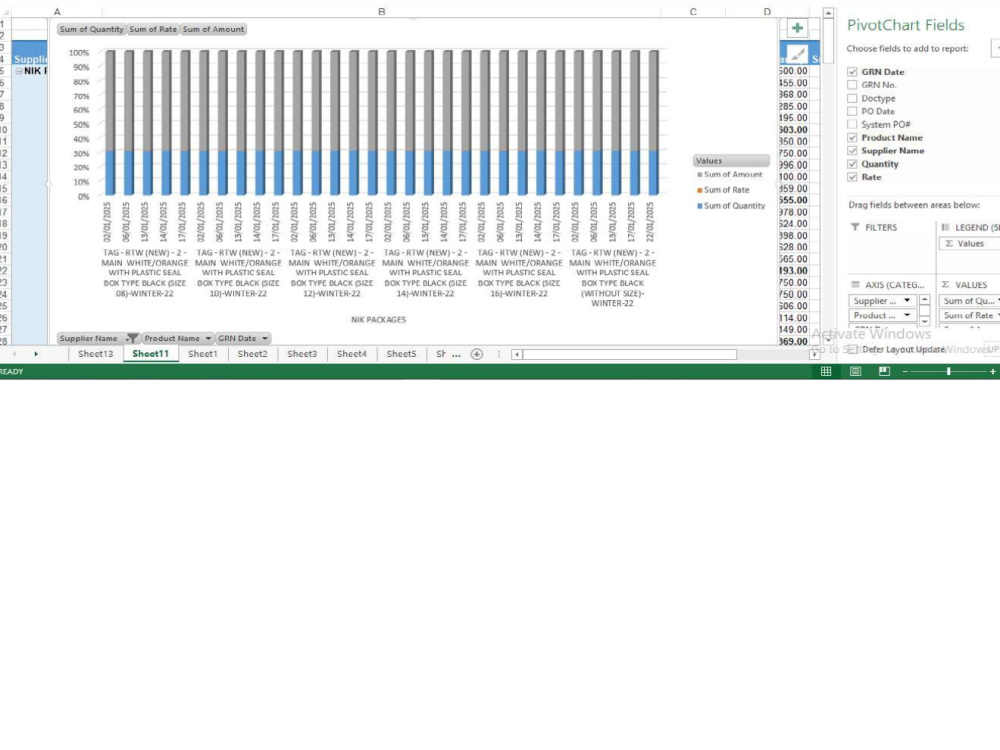1000x750 pixels.
Task: Check the System PO# field
Action: click(852, 124)
